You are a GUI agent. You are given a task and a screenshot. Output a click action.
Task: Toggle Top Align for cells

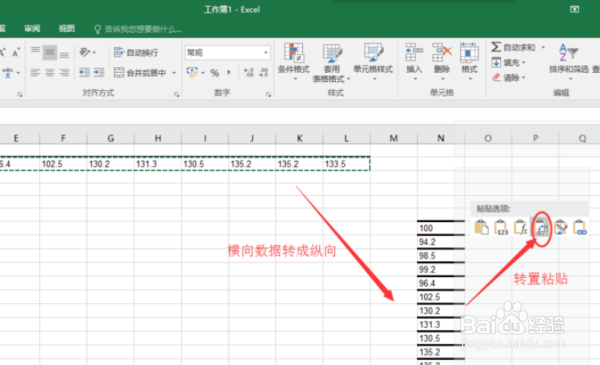click(35, 52)
